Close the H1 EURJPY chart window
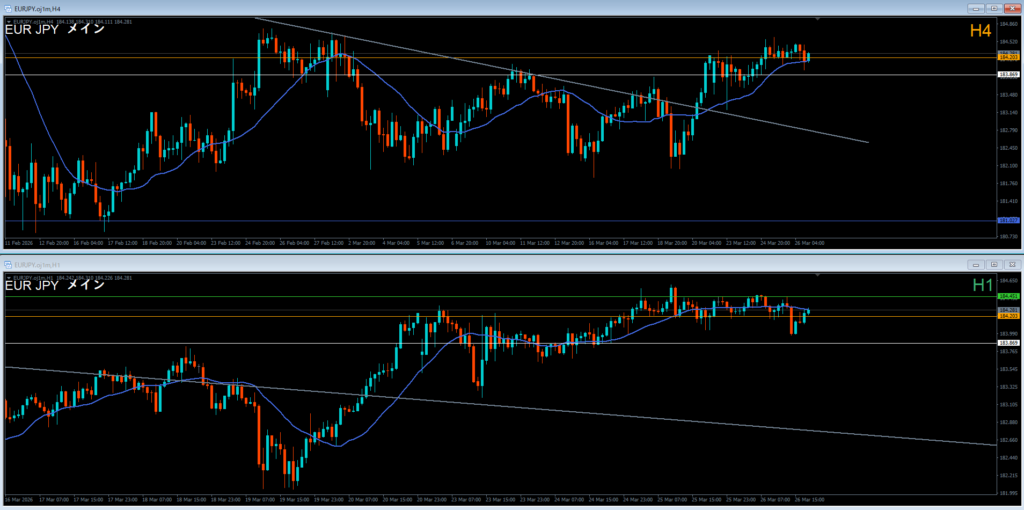The image size is (1024, 510). click(x=1011, y=264)
